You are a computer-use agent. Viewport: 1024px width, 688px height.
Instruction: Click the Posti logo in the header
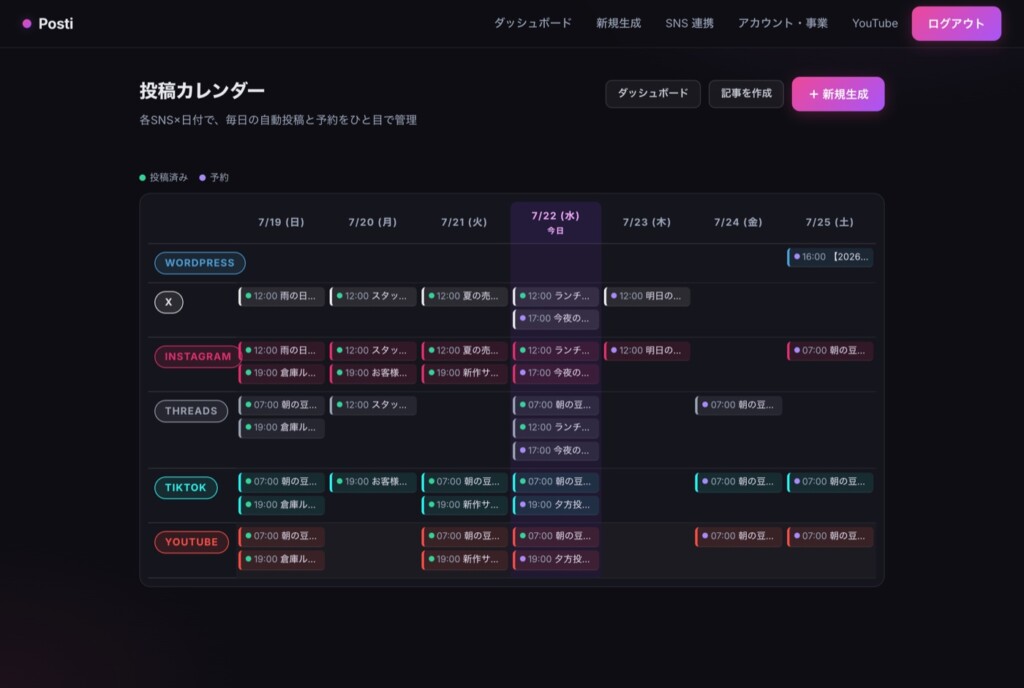48,23
